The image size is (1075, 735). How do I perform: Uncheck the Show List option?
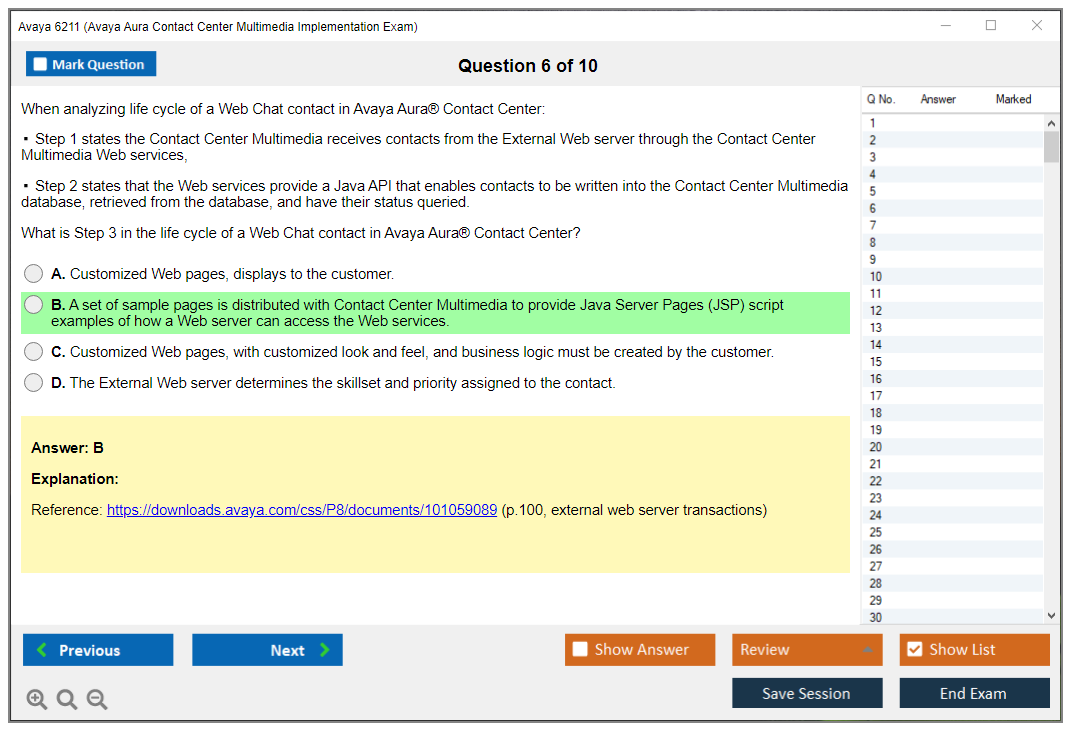click(914, 650)
